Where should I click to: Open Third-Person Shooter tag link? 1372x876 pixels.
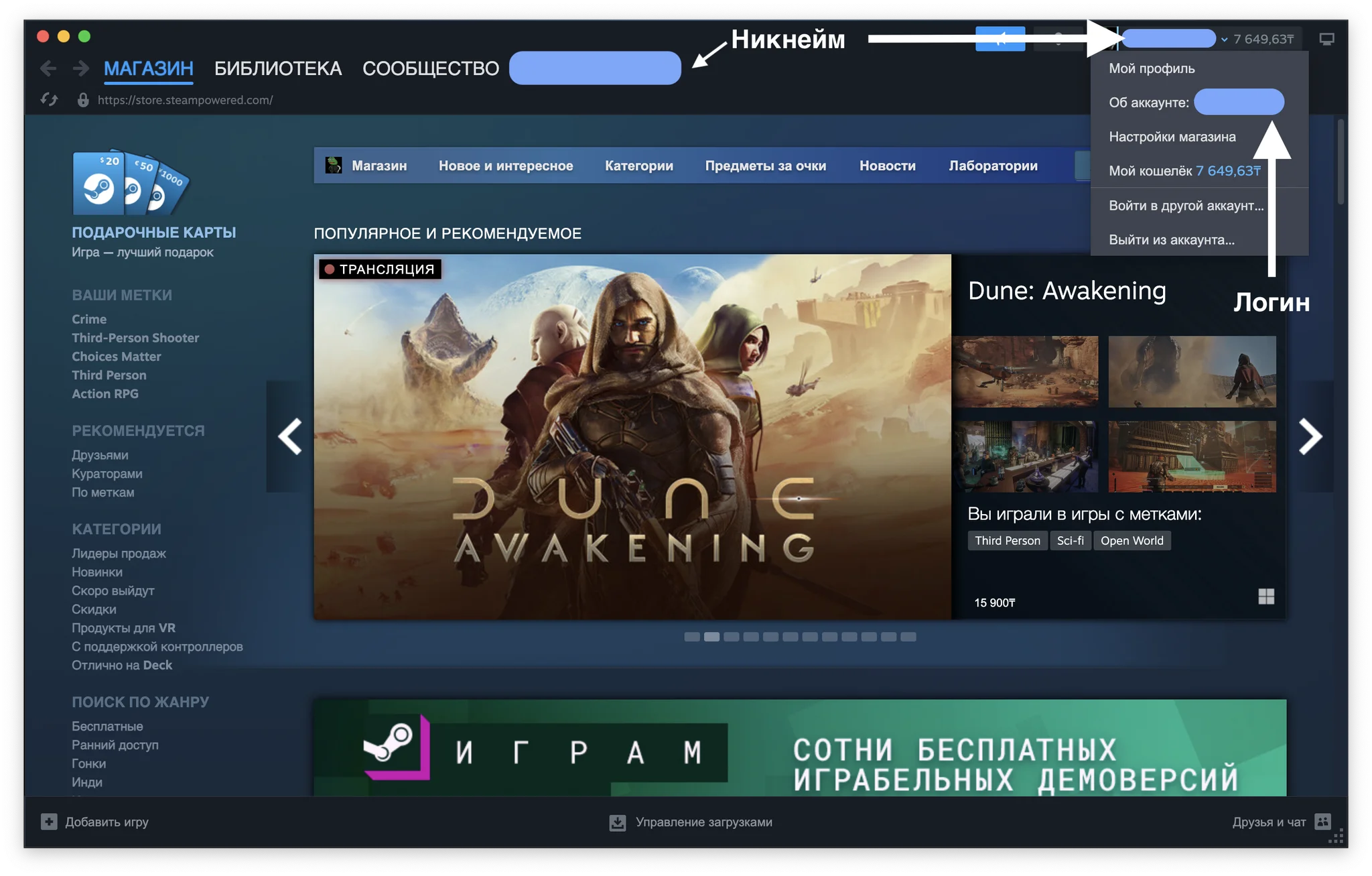pyautogui.click(x=135, y=338)
